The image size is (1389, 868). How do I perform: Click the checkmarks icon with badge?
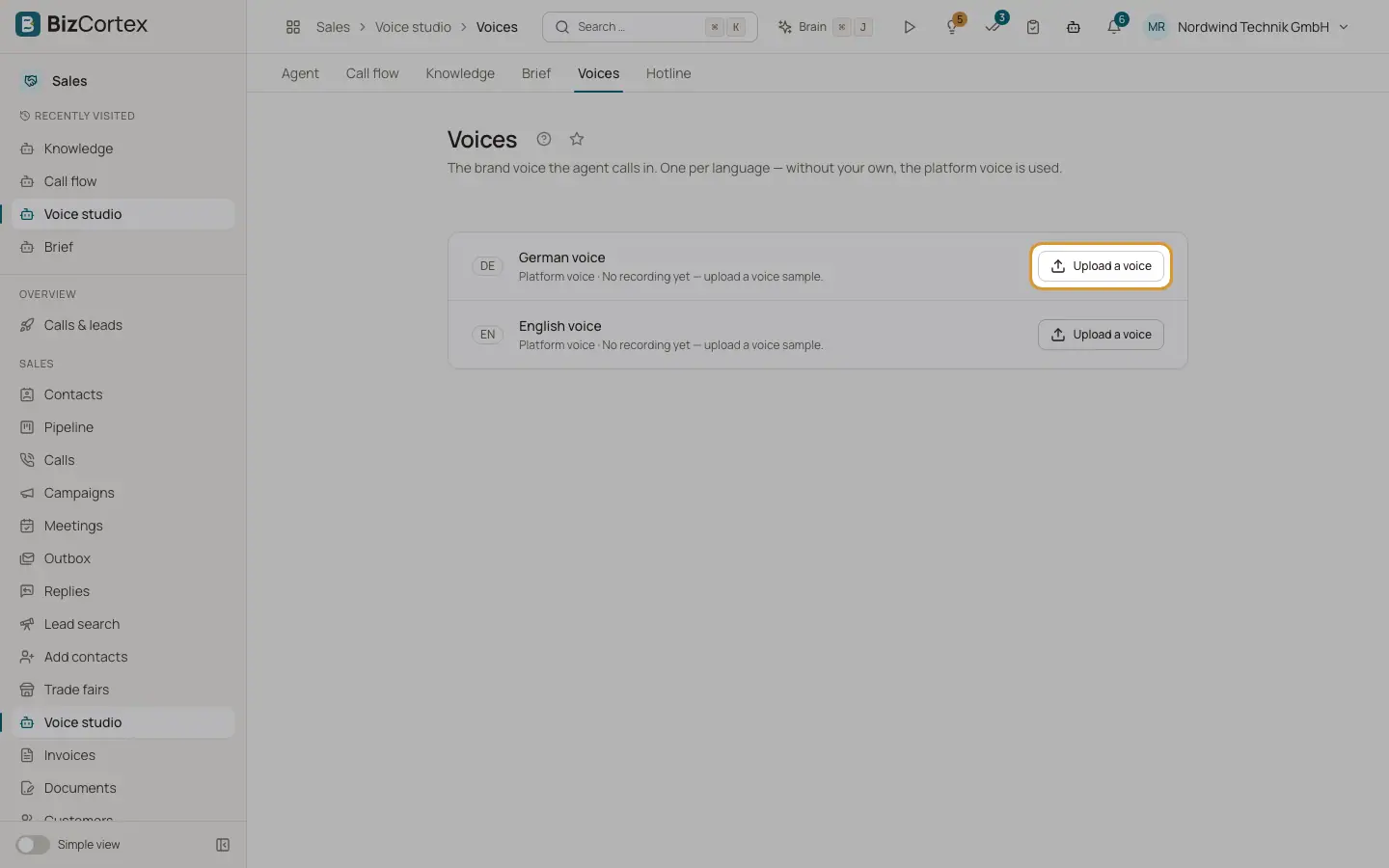(x=993, y=27)
